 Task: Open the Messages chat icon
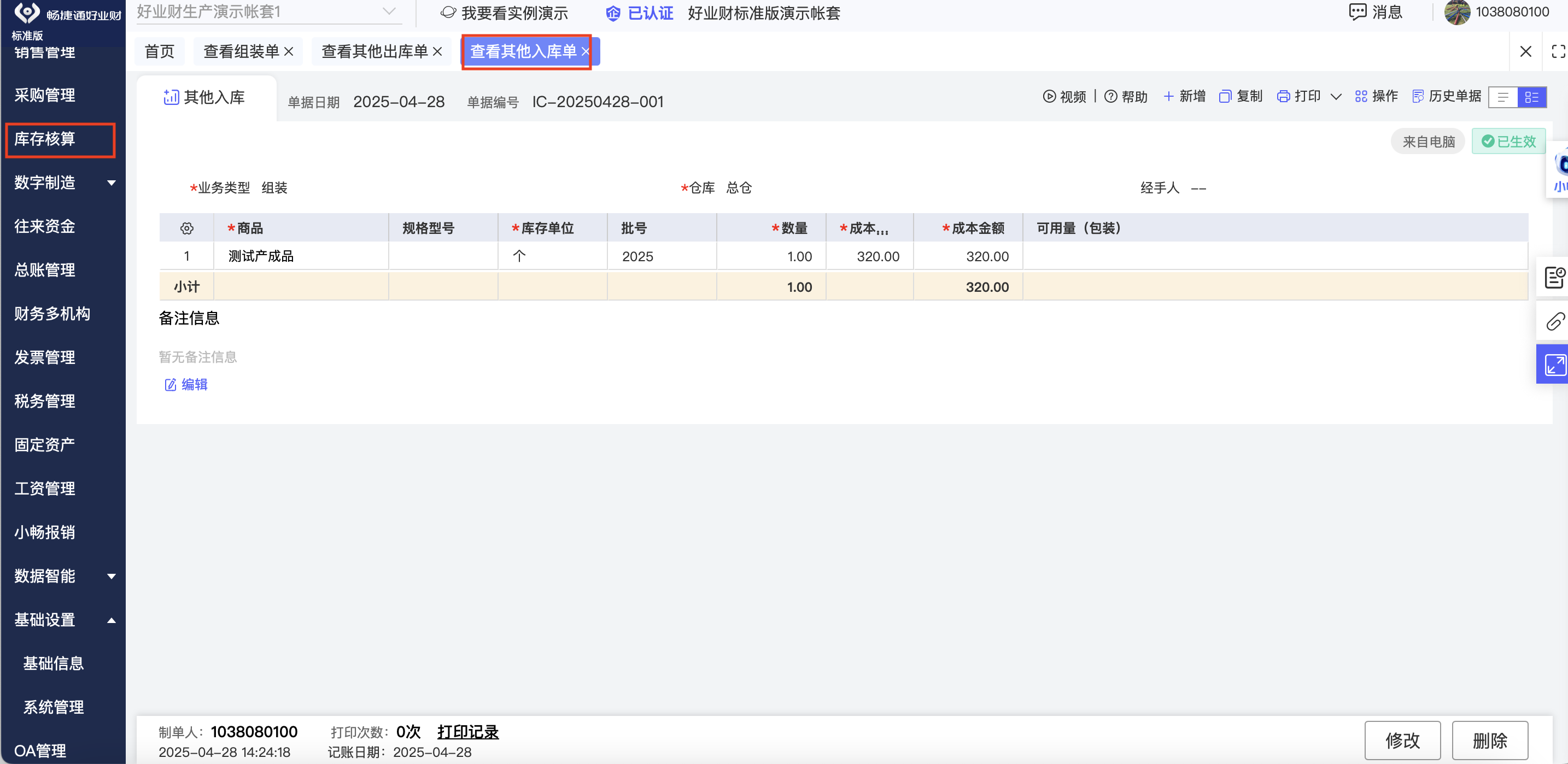pos(1357,11)
